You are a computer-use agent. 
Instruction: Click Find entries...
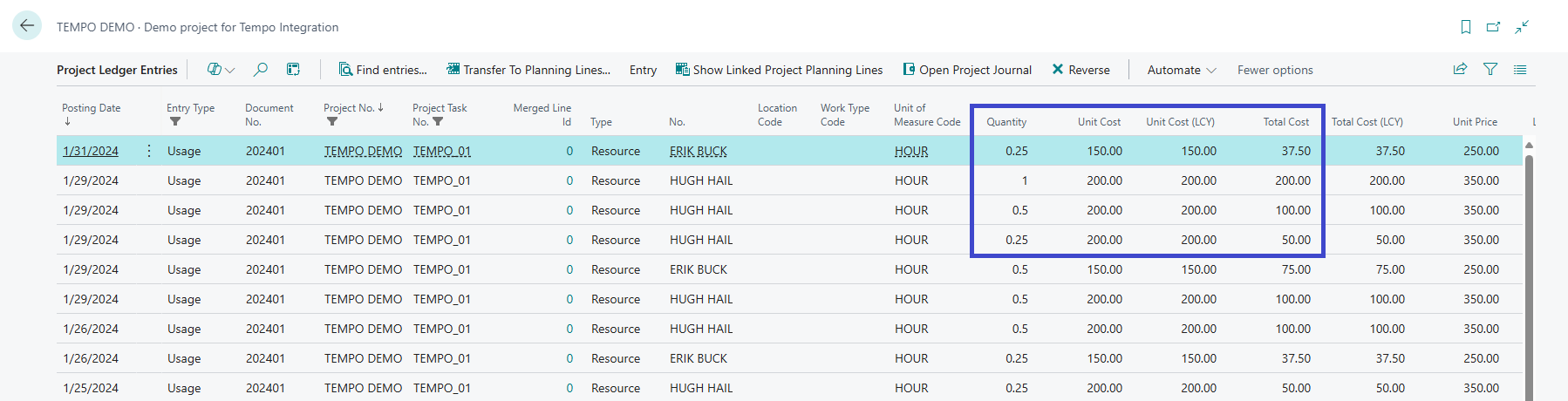click(x=383, y=70)
